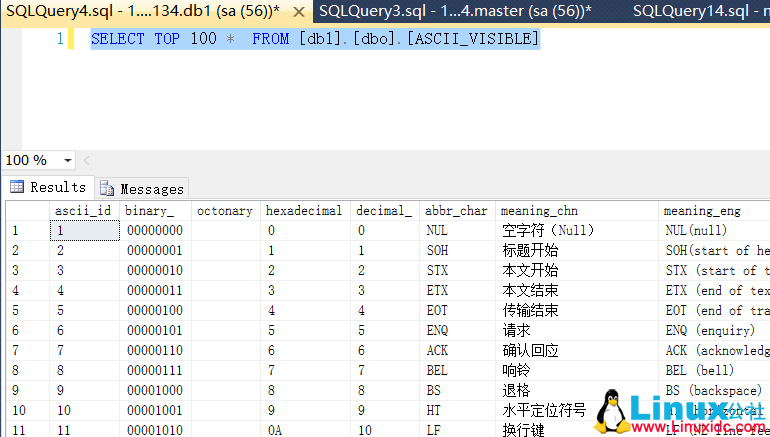Click the binary cell 00000100
The height and width of the screenshot is (437, 770).
click(x=155, y=310)
